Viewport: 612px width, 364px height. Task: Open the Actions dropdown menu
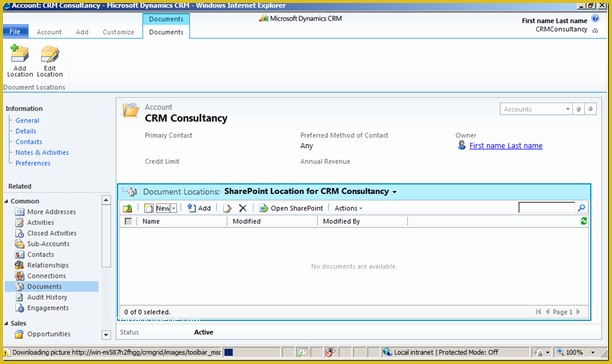click(x=348, y=208)
